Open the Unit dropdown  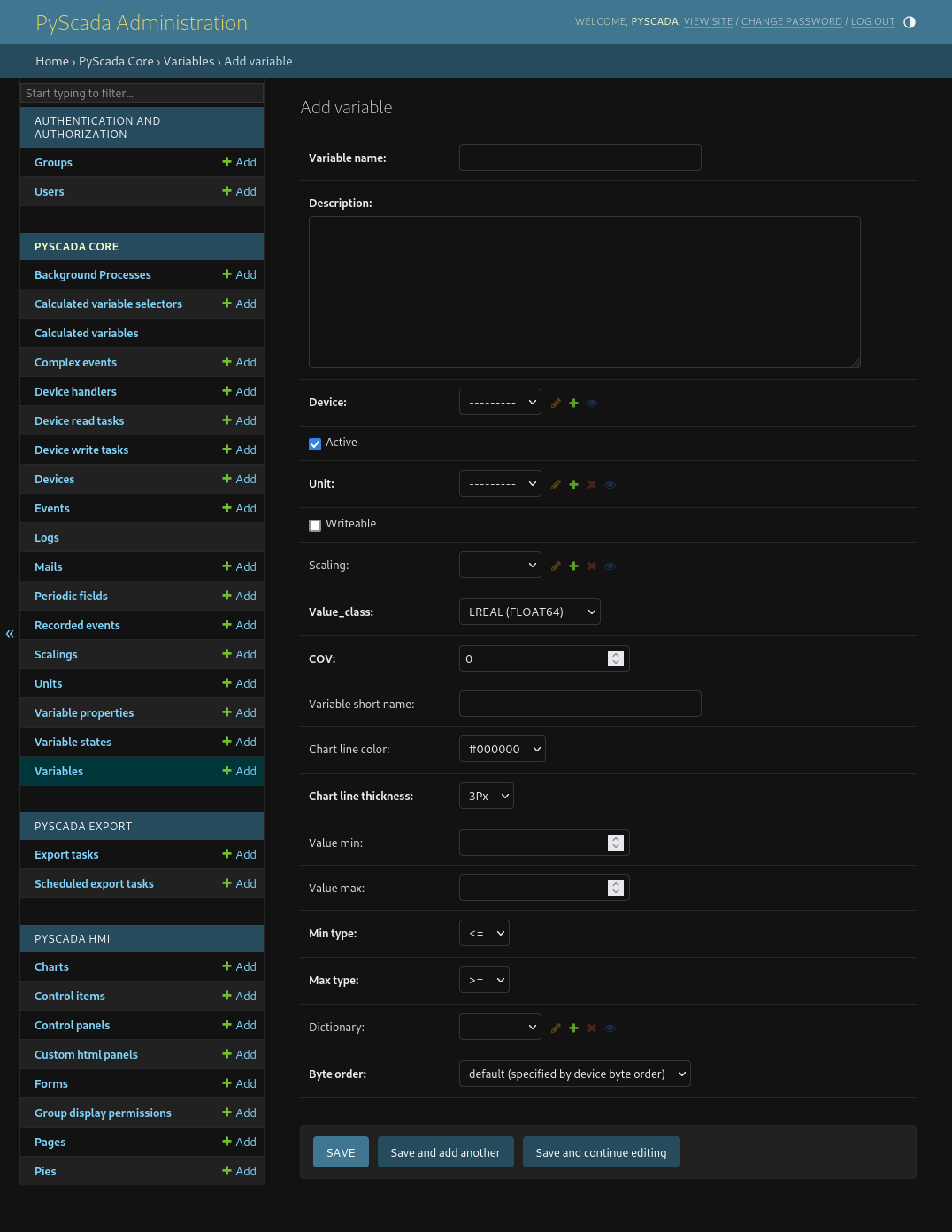coord(500,483)
